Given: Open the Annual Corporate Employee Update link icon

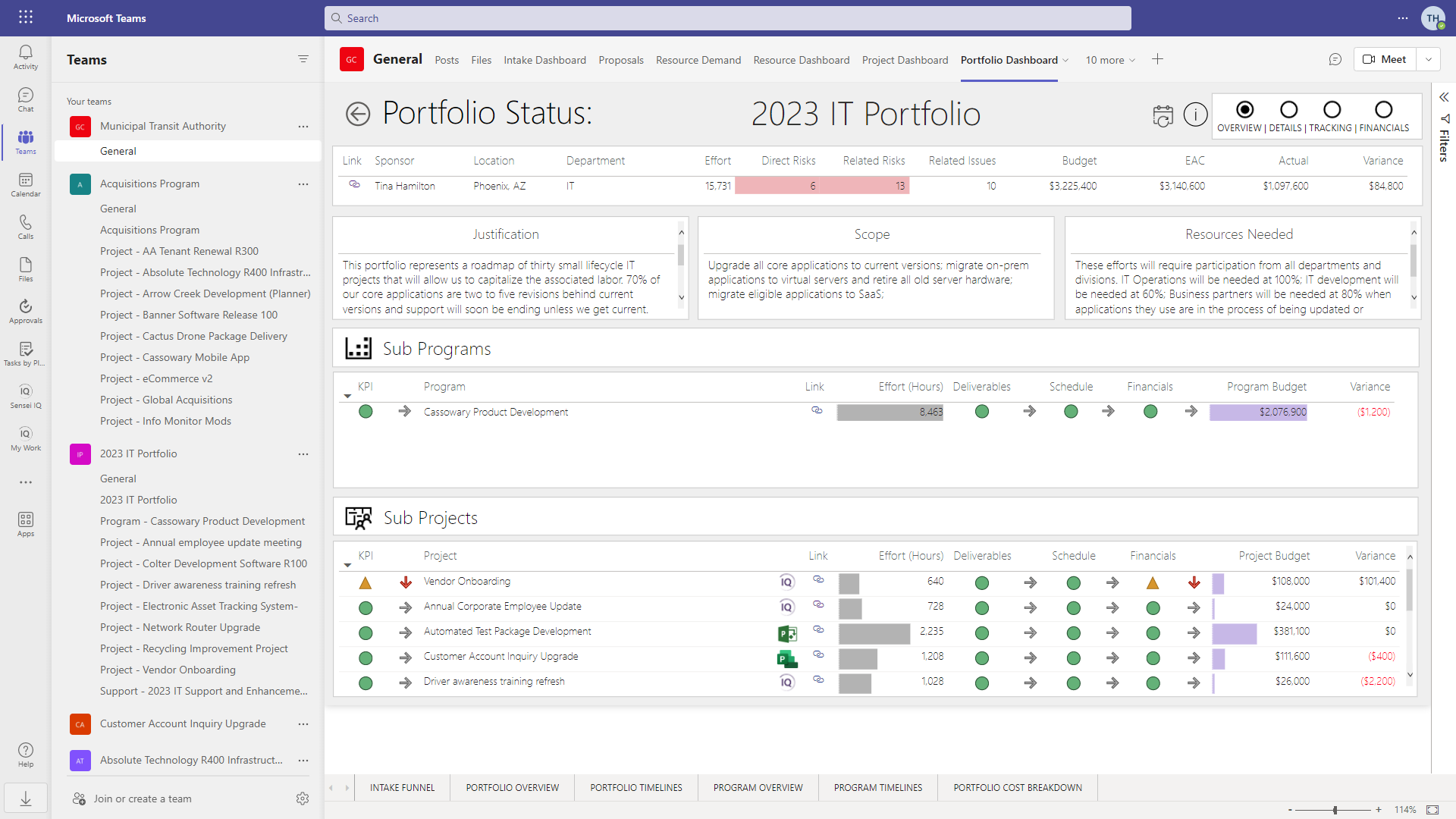Looking at the screenshot, I should (x=818, y=604).
